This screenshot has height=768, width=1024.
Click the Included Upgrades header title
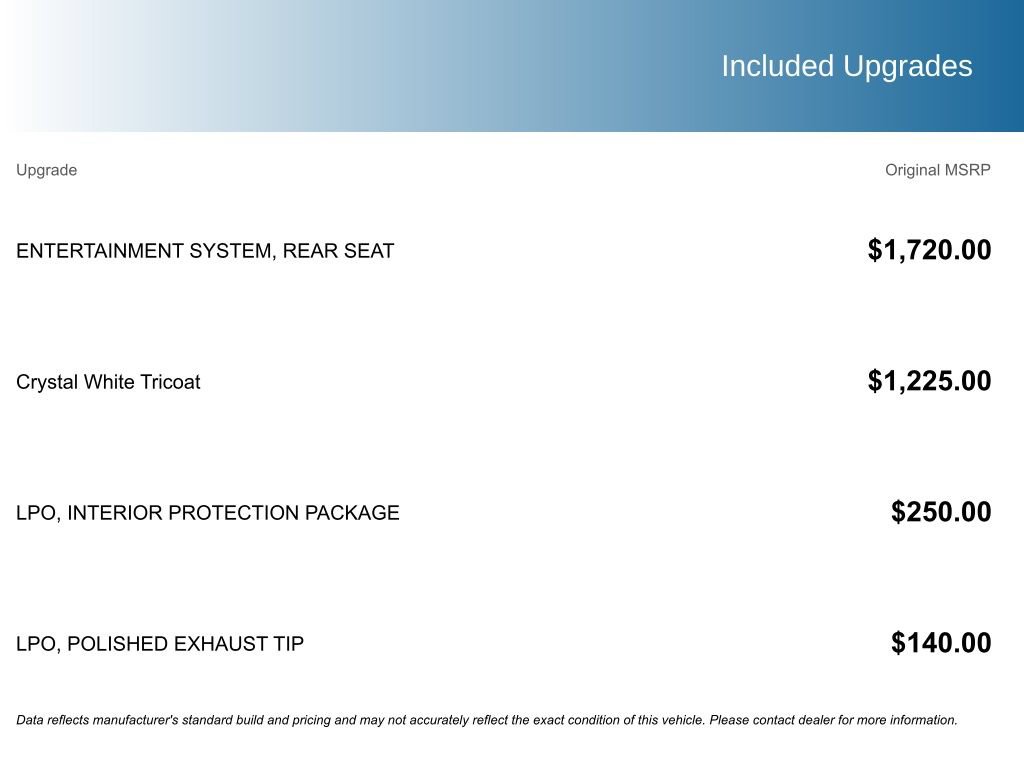[x=846, y=67]
